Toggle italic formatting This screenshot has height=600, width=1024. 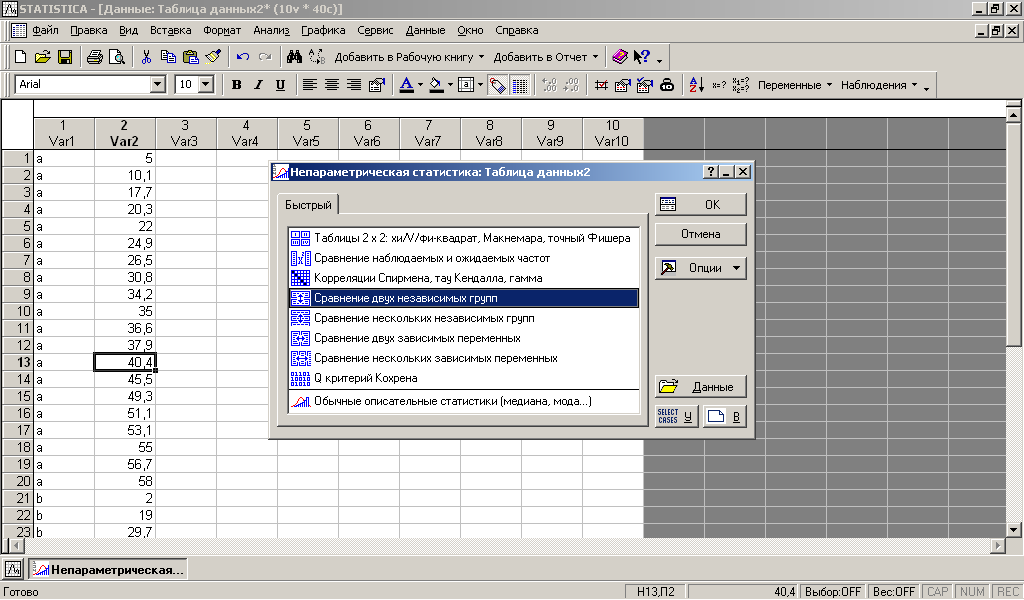click(259, 84)
